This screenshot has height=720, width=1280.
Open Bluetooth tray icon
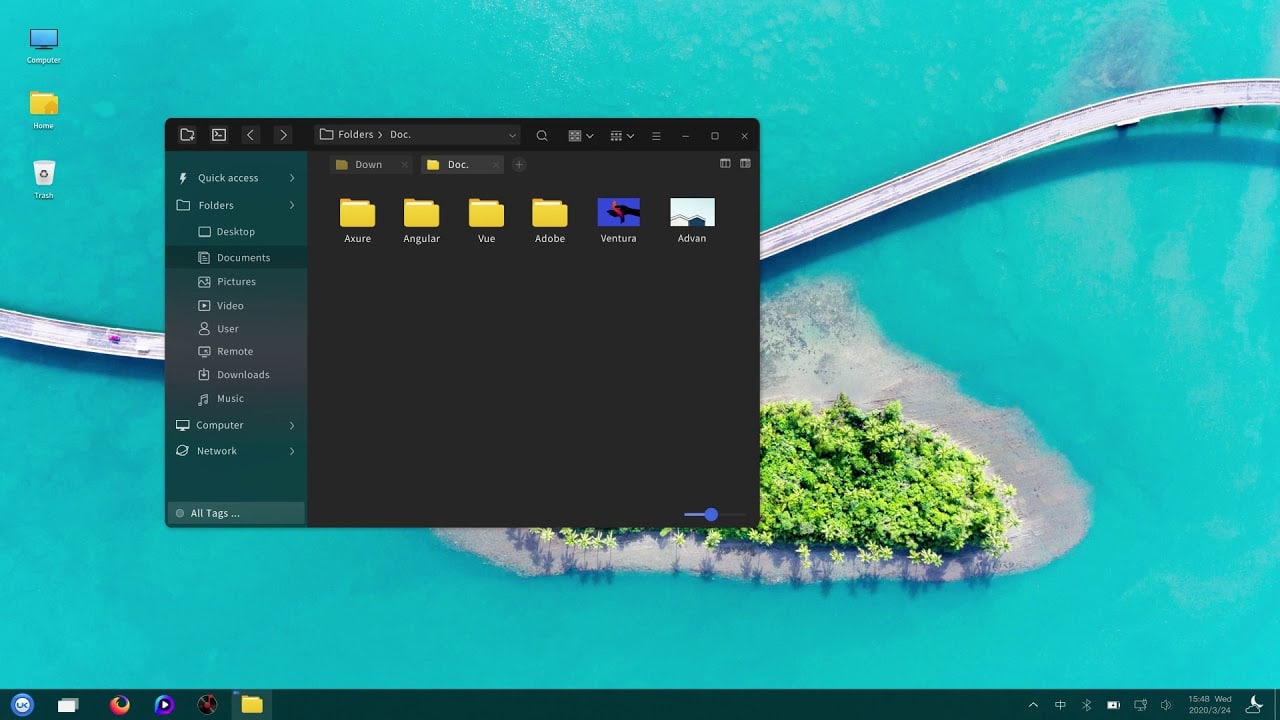(x=1087, y=705)
